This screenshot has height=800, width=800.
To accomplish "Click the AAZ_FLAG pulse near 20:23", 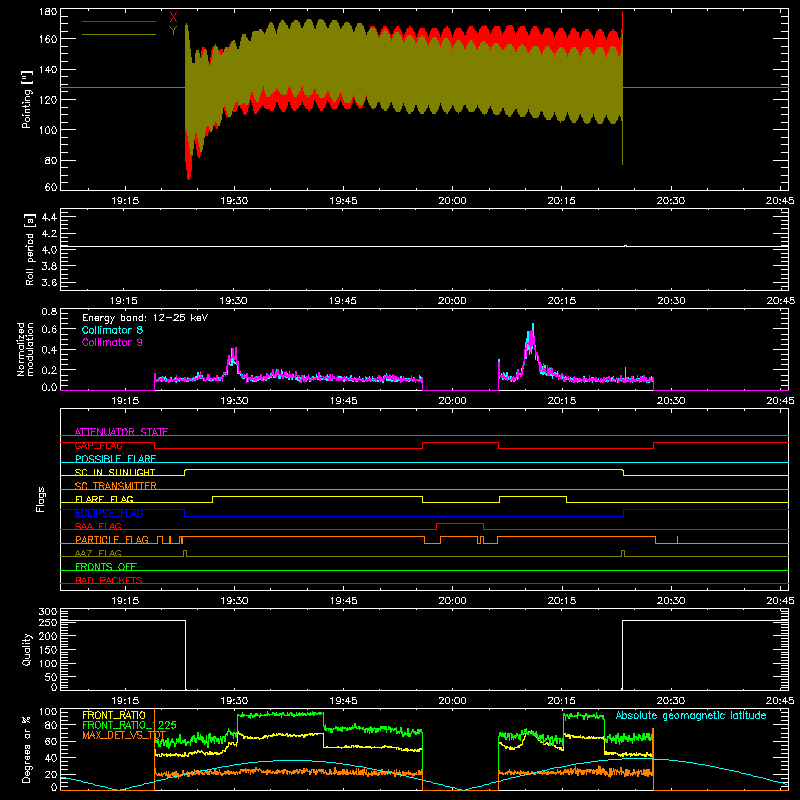I will [x=623, y=553].
